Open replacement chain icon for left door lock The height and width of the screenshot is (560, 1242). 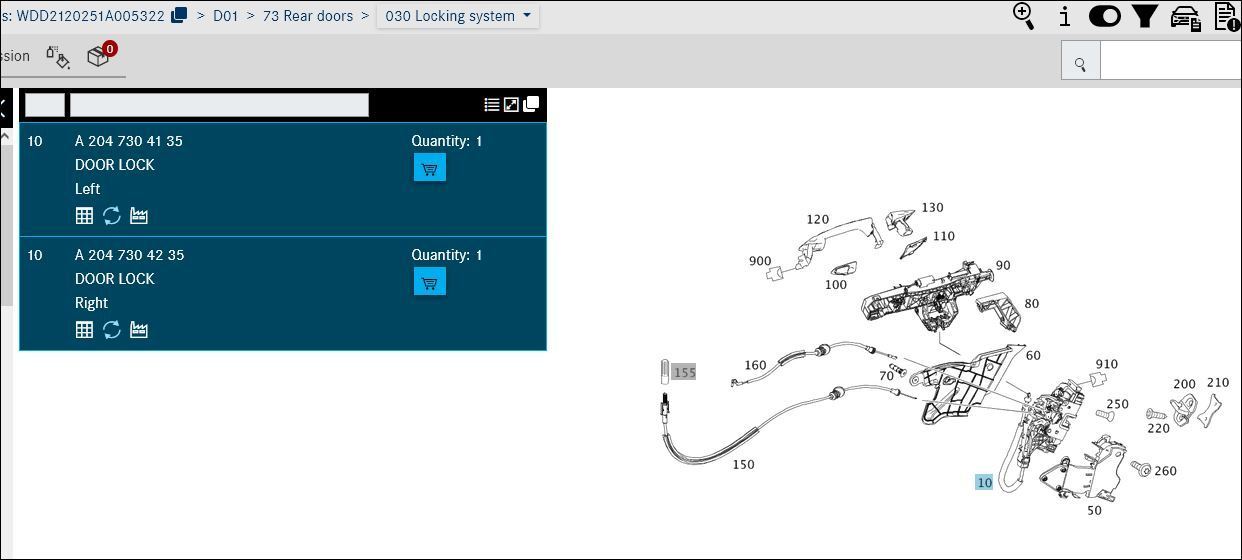[112, 216]
